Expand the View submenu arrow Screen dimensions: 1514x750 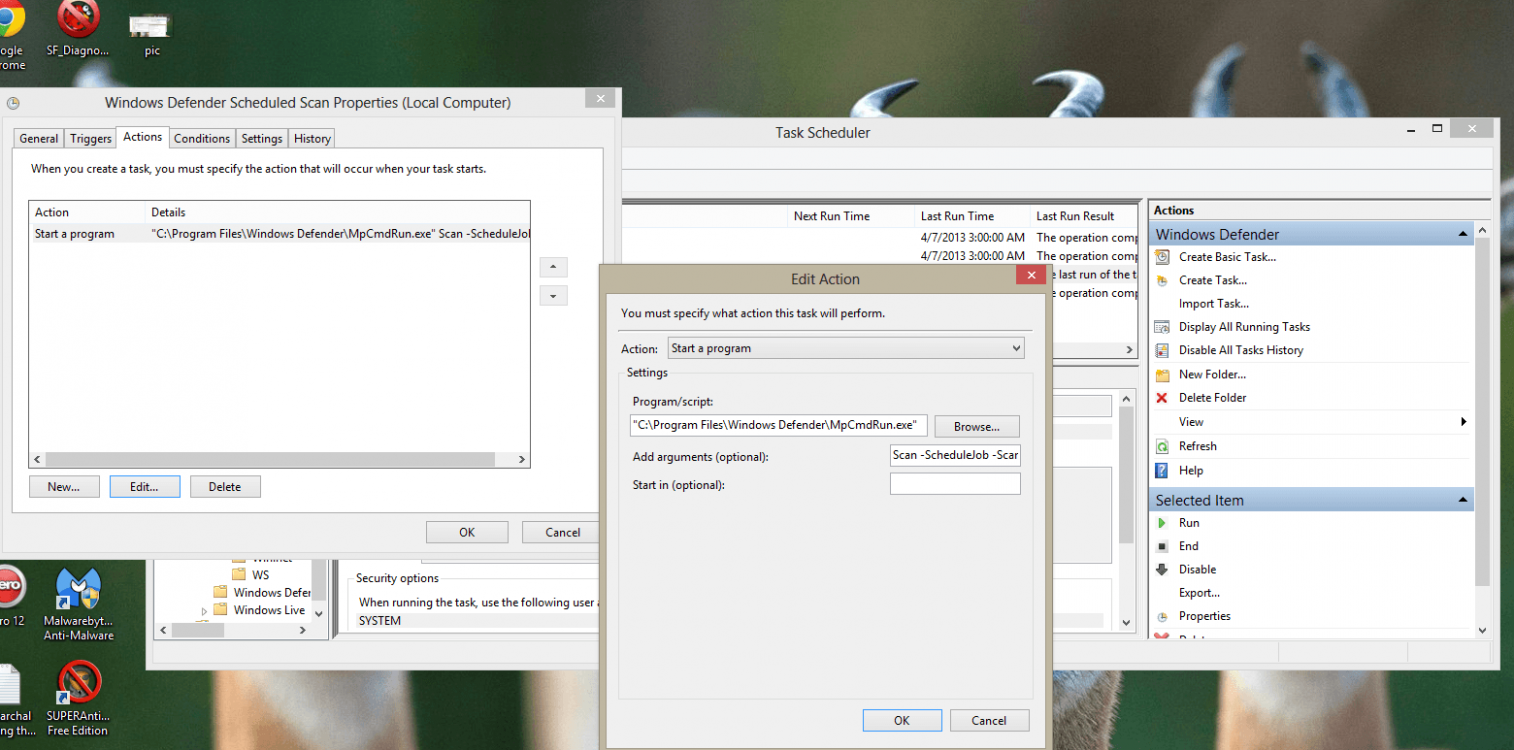pyautogui.click(x=1464, y=422)
